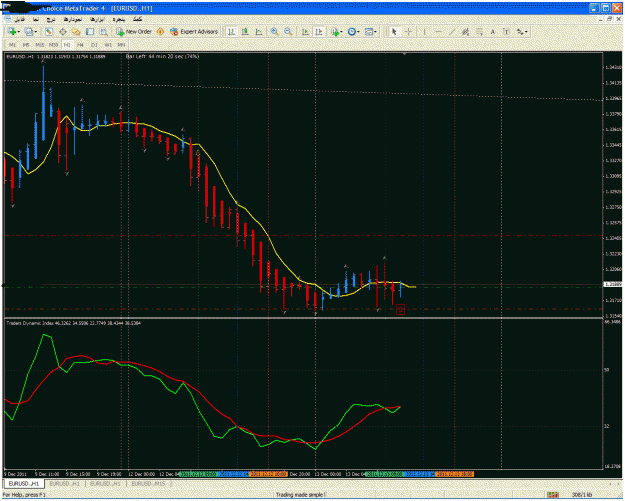
Task: Select the crosshair tool
Action: 408,32
